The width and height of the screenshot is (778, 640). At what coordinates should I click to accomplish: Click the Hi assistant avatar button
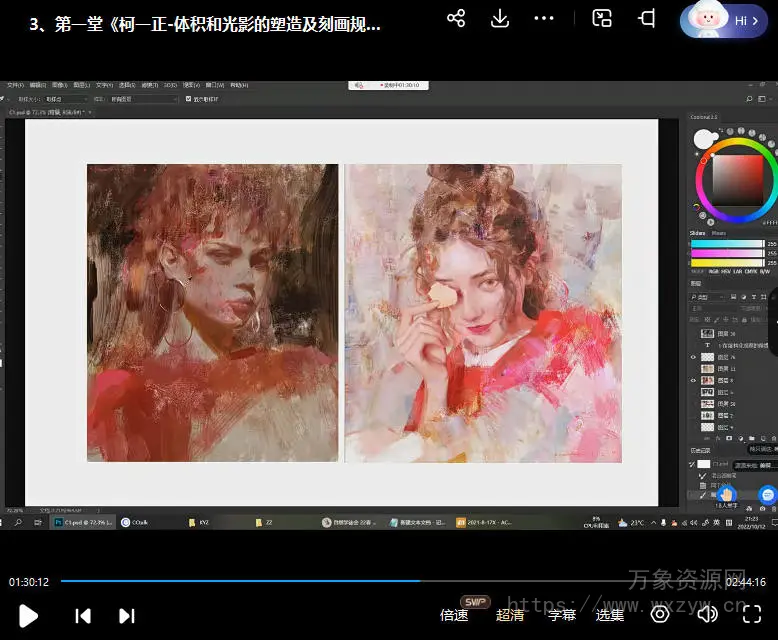pos(723,20)
